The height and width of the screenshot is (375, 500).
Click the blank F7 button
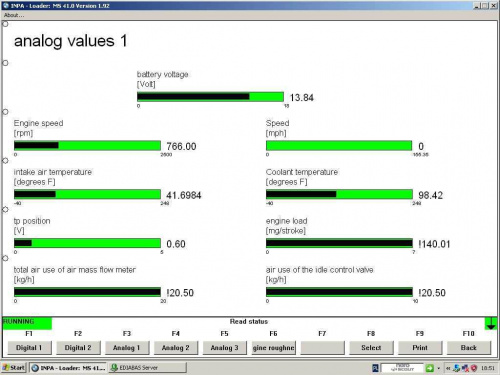click(322, 348)
